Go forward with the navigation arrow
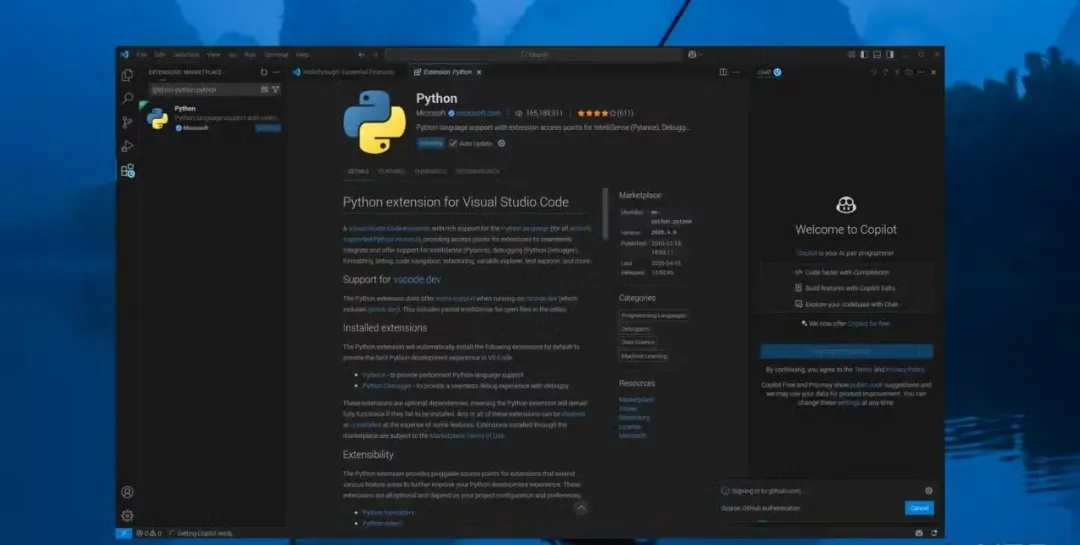The height and width of the screenshot is (545, 1080). [375, 54]
